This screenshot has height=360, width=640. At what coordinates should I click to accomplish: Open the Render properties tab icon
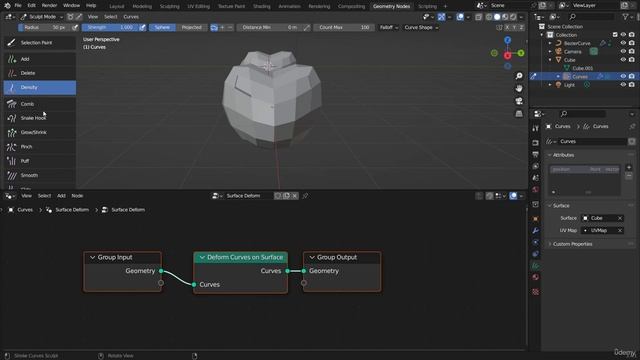pyautogui.click(x=536, y=143)
